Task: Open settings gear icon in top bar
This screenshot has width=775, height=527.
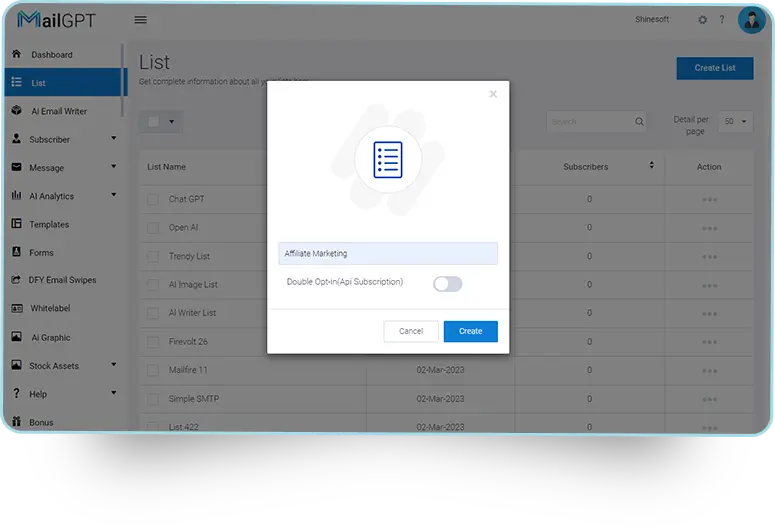Action: point(702,20)
